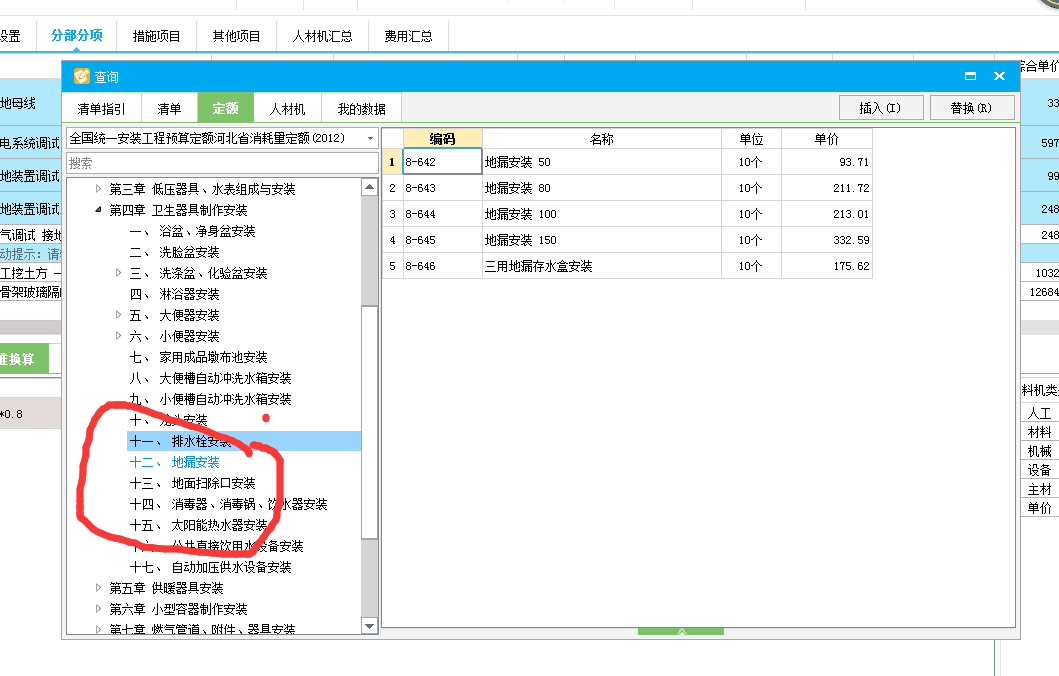The height and width of the screenshot is (676, 1059).
Task: Open the quota library dropdown
Action: (370, 138)
